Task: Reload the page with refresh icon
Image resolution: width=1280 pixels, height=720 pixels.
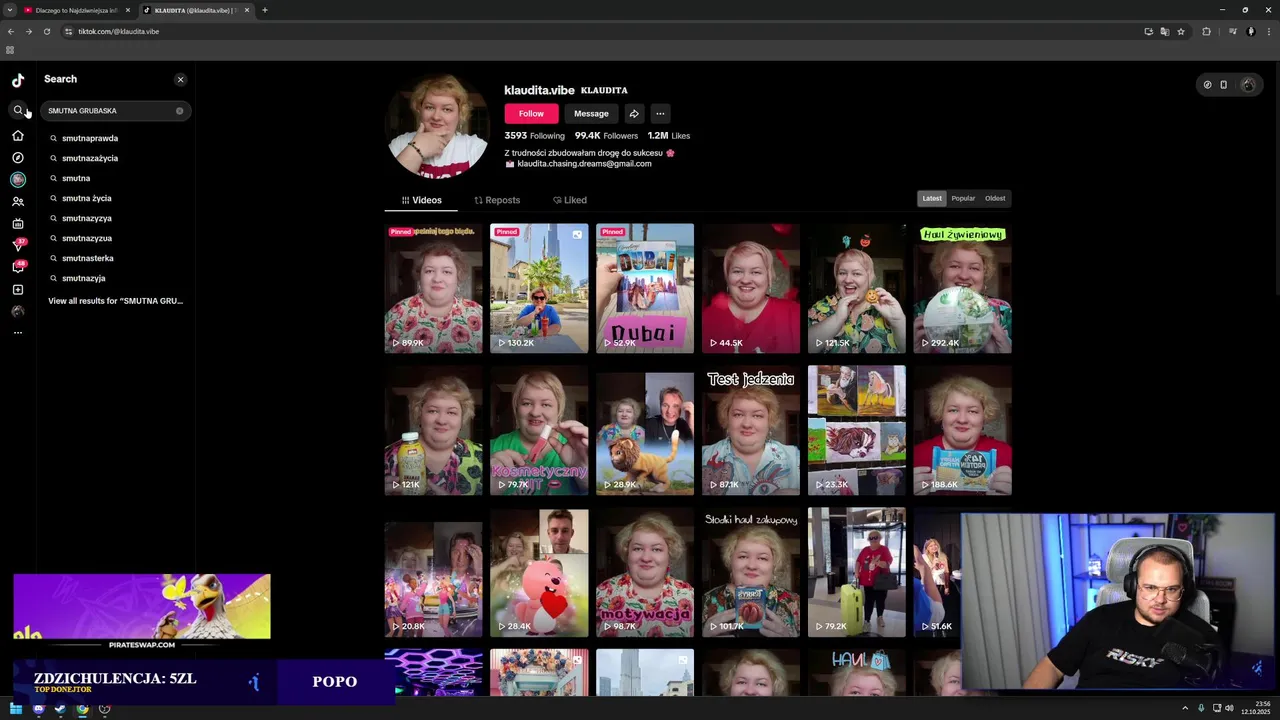Action: 46,31
